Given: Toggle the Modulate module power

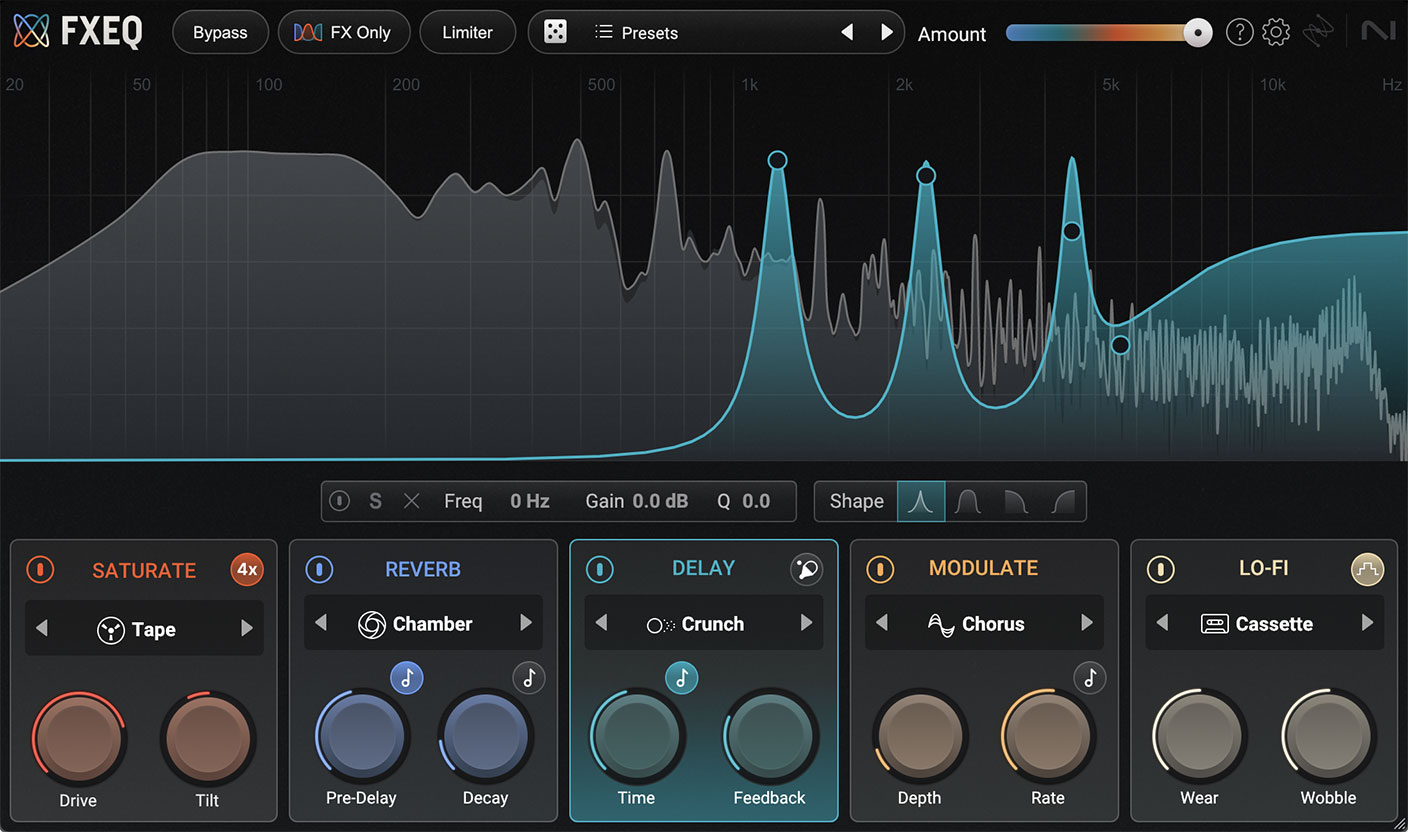Looking at the screenshot, I should [880, 569].
